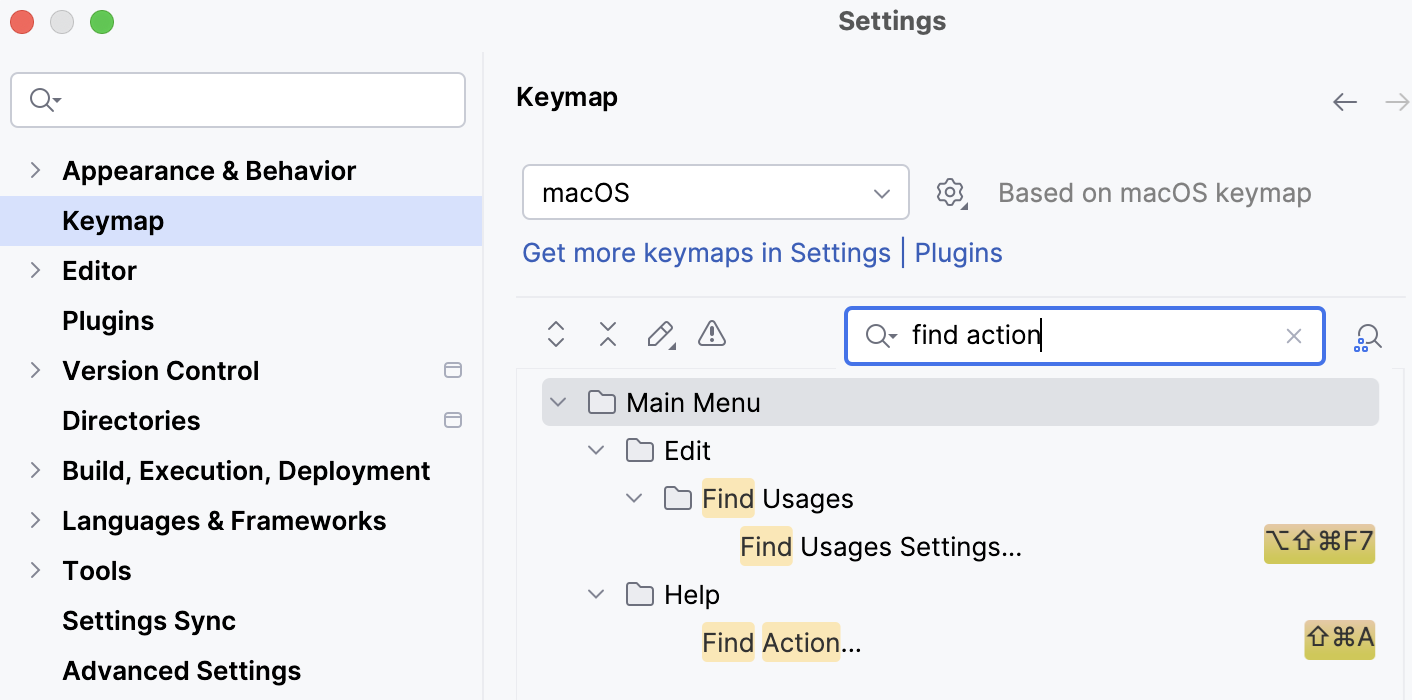This screenshot has width=1412, height=700.
Task: Click the Expand All icon in keymap toolbar
Action: (556, 335)
